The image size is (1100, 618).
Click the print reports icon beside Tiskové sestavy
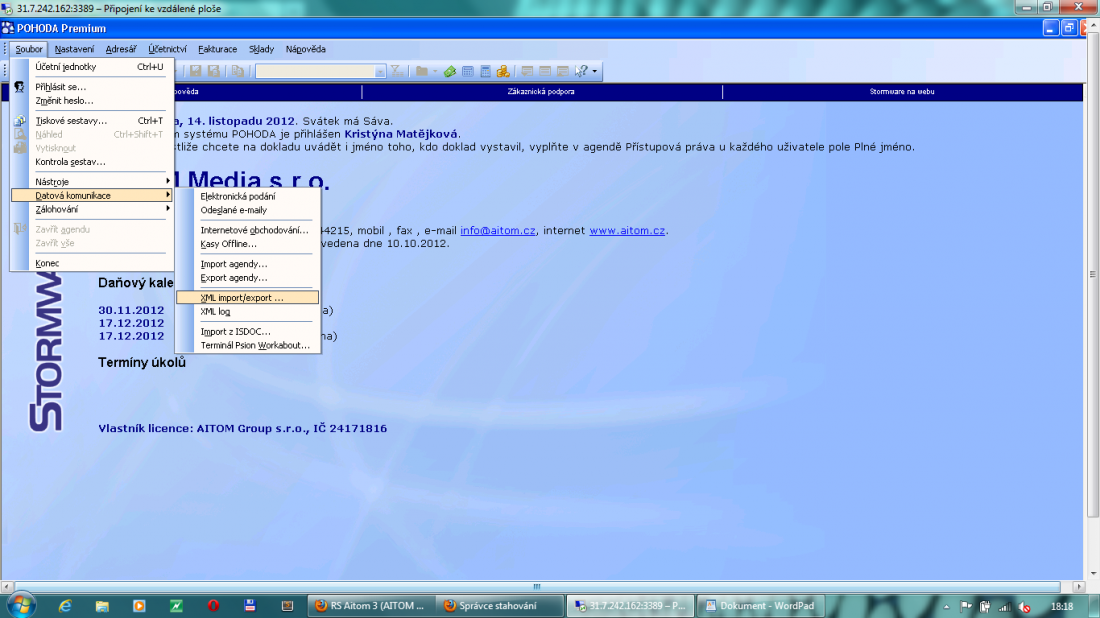(19, 121)
